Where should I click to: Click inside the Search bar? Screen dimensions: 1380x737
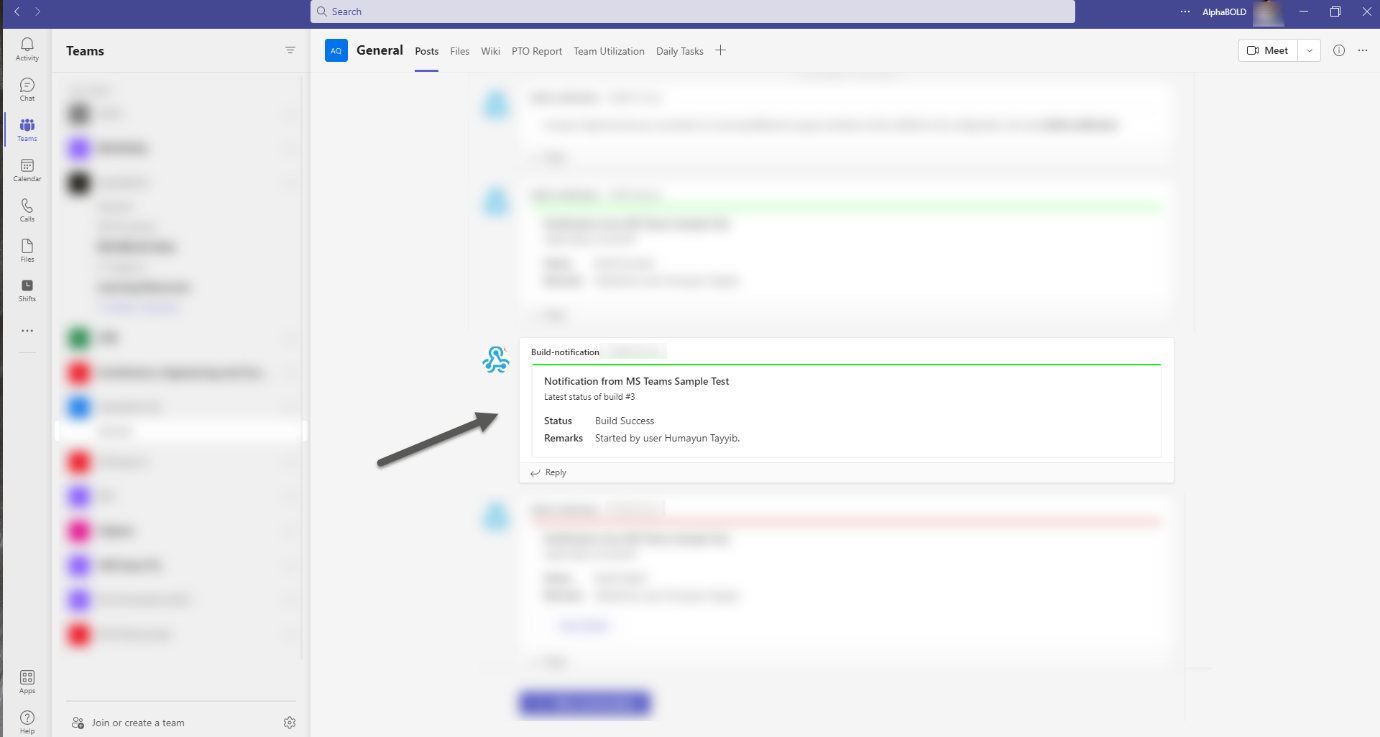click(690, 11)
